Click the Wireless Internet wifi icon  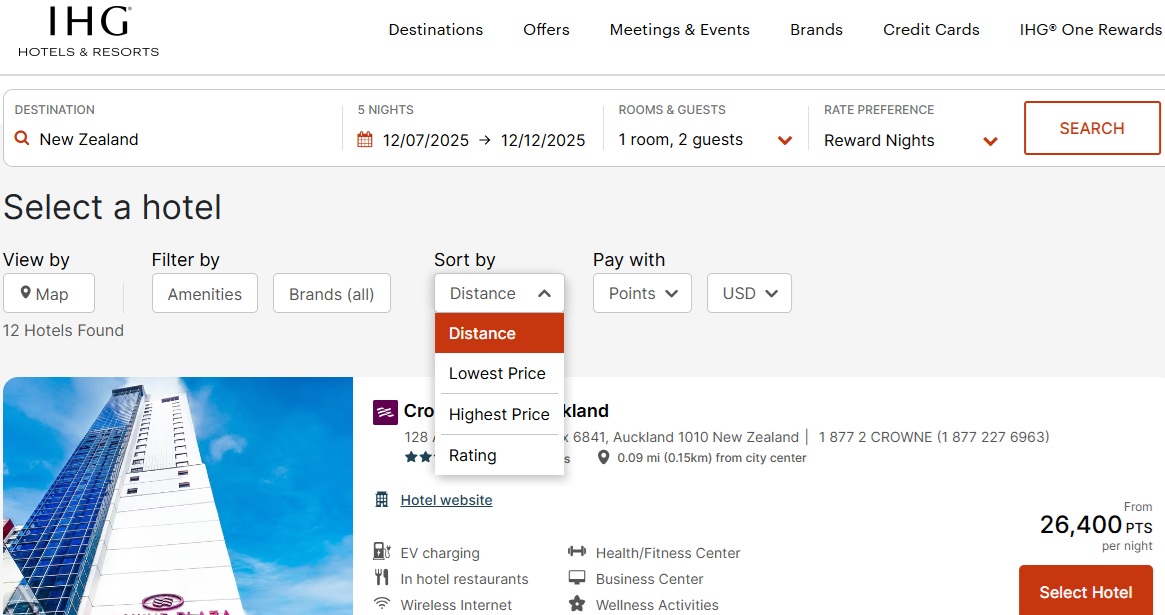point(382,603)
